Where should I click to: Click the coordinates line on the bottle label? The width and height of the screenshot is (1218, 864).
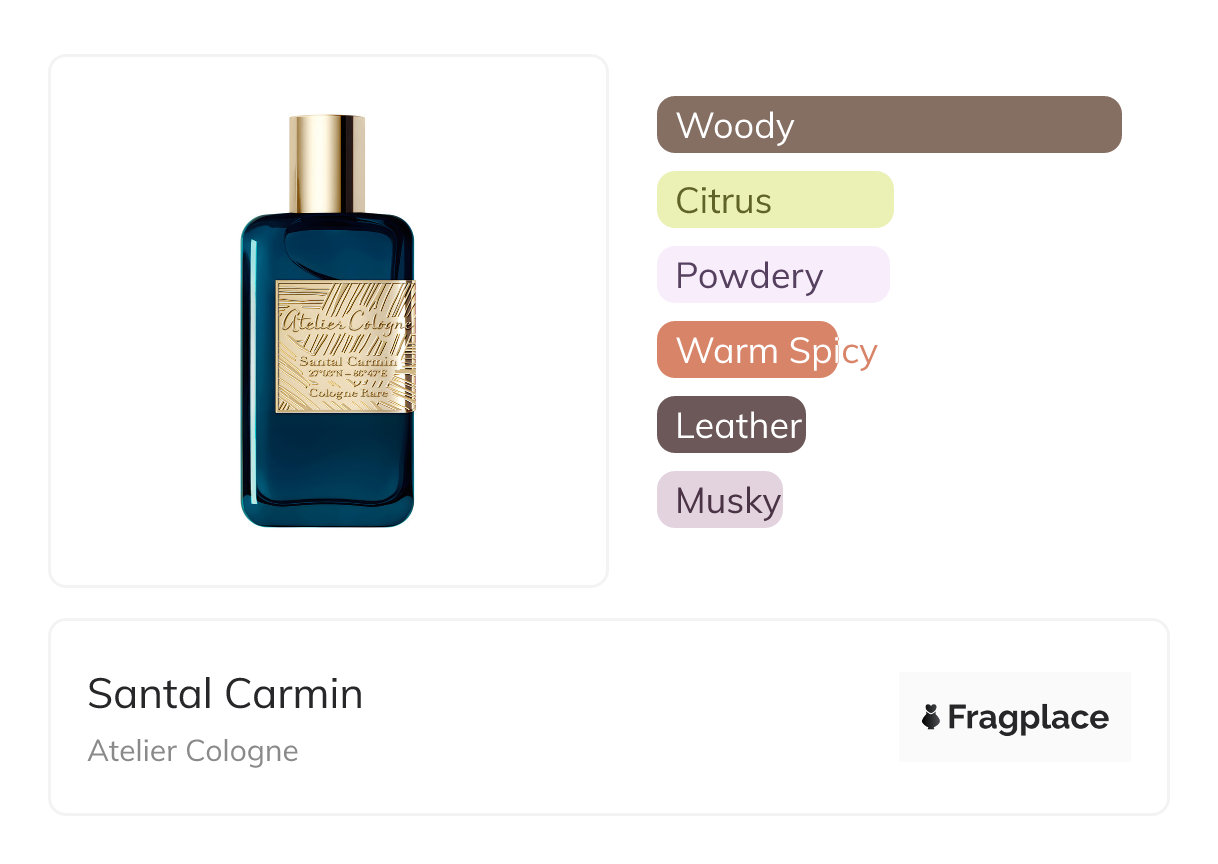[346, 375]
